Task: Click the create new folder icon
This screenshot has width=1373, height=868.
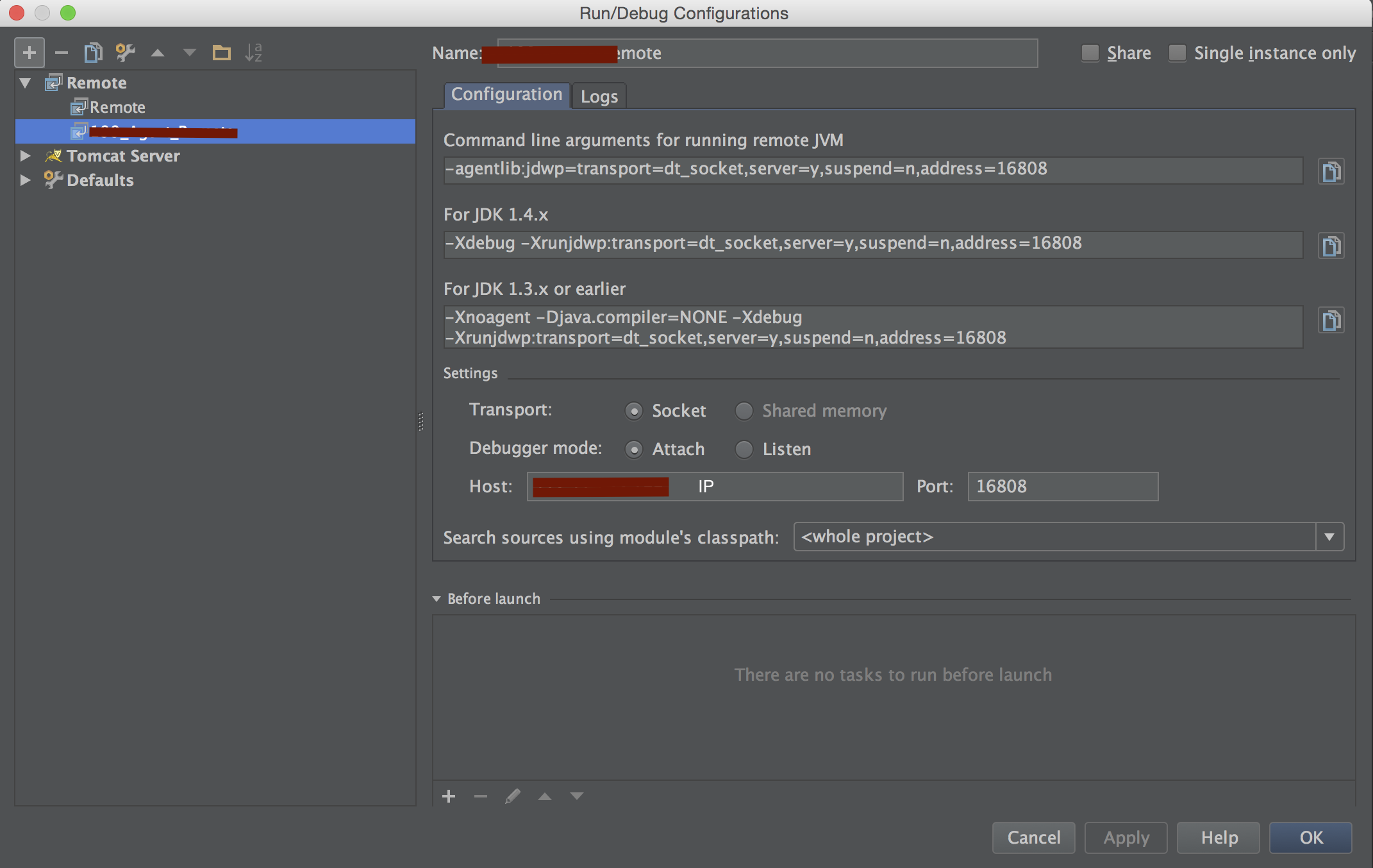Action: [x=222, y=53]
